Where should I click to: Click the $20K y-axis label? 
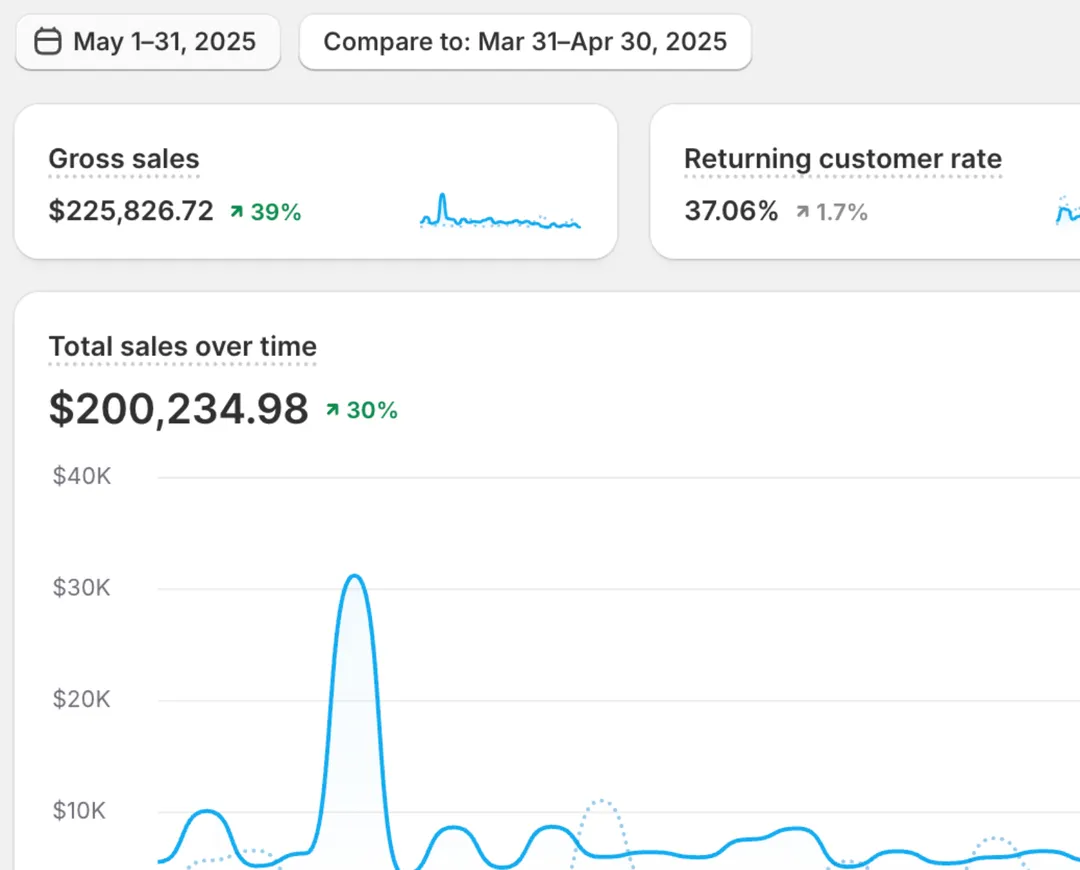click(81, 699)
